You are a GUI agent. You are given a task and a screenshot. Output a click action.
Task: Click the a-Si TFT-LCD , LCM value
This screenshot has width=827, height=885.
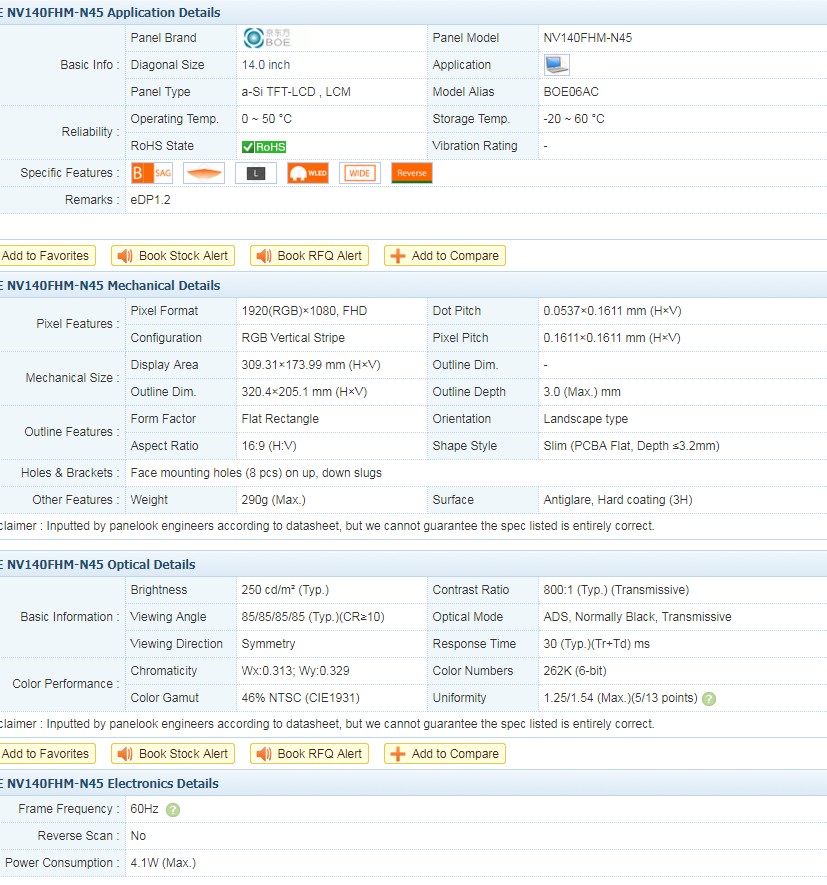click(x=296, y=92)
